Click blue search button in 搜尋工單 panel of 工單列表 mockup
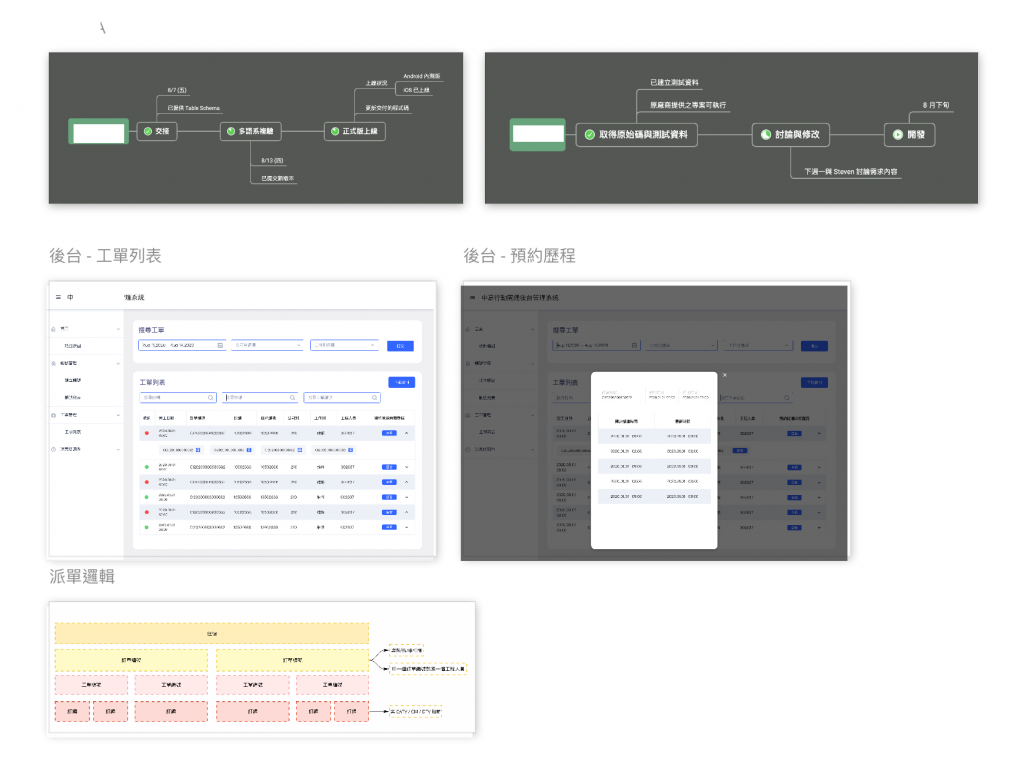Screen dimensions: 1024x764 click(400, 346)
